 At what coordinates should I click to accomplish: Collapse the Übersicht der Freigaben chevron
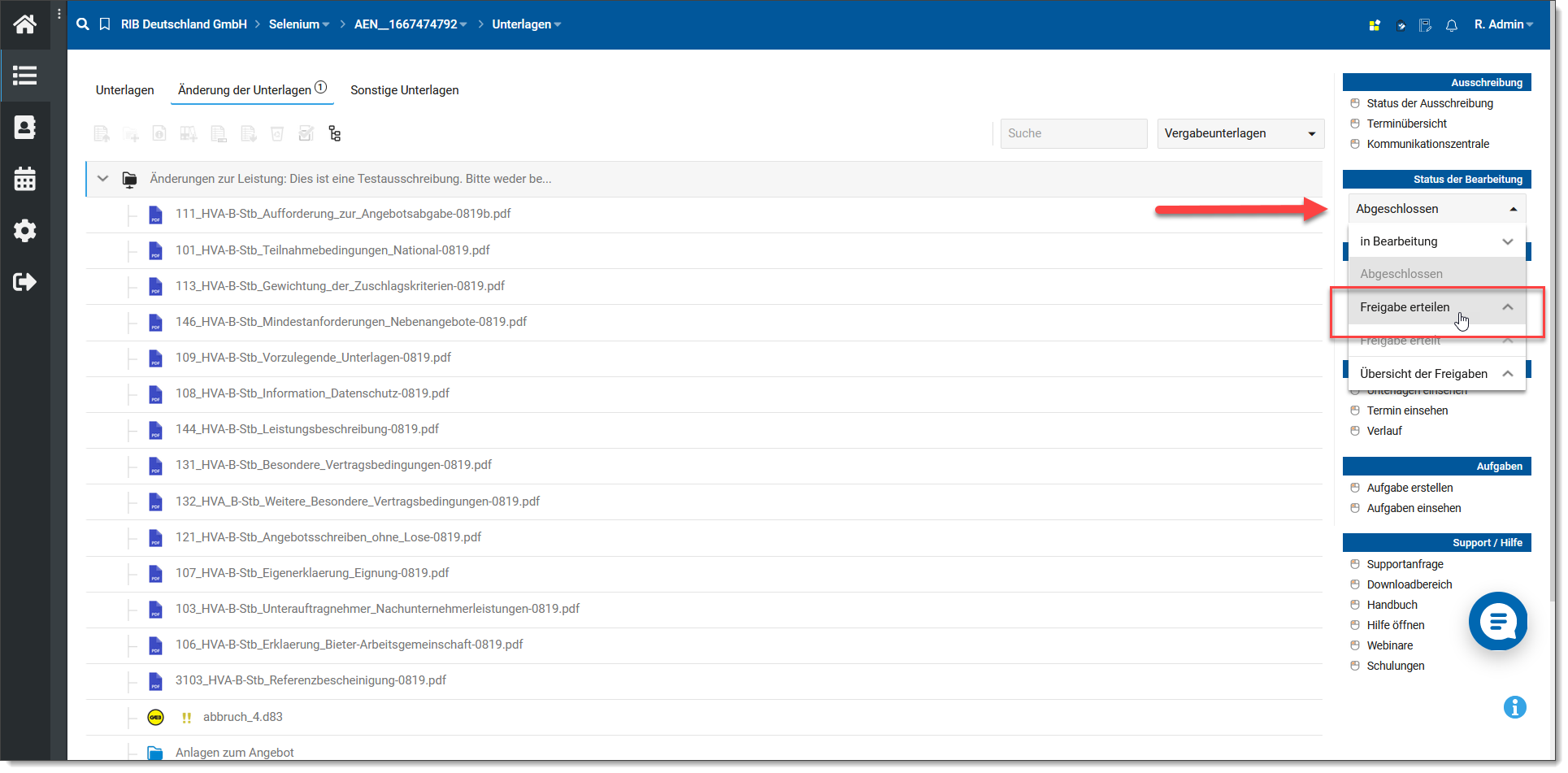coord(1508,374)
